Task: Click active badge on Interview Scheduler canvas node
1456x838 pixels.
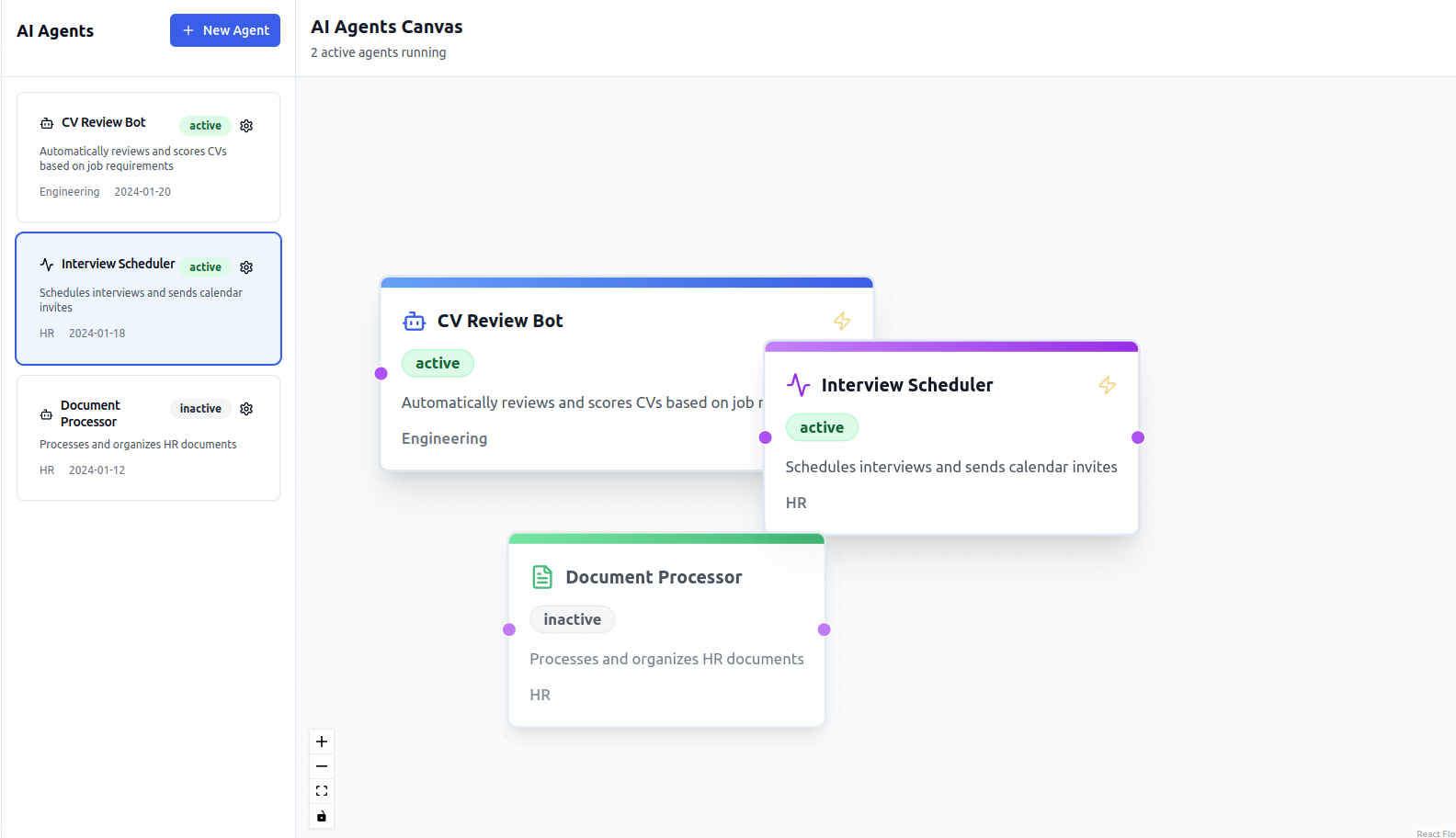Action: point(822,427)
